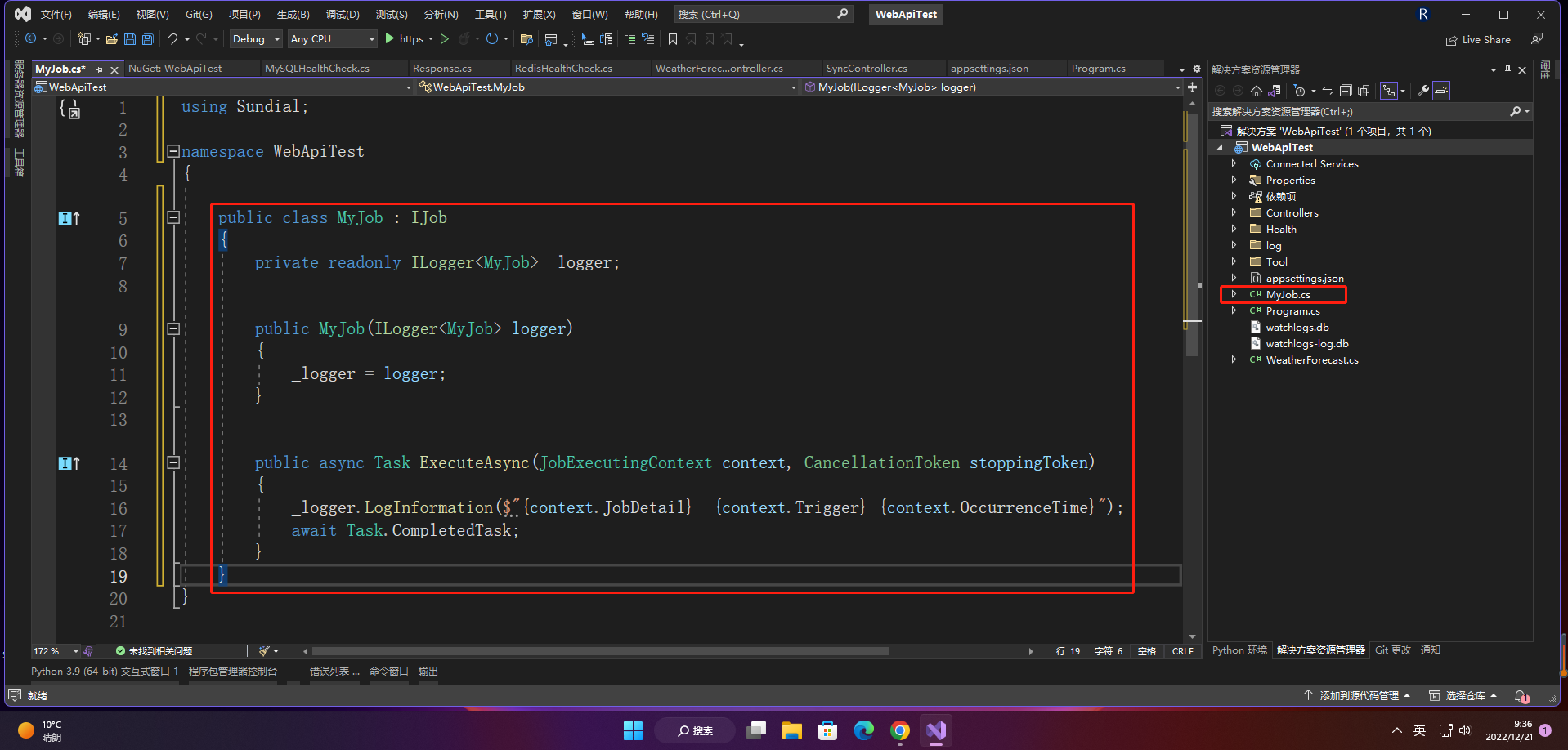1568x750 pixels.
Task: Restart using the circular arrow icon
Action: pyautogui.click(x=491, y=38)
